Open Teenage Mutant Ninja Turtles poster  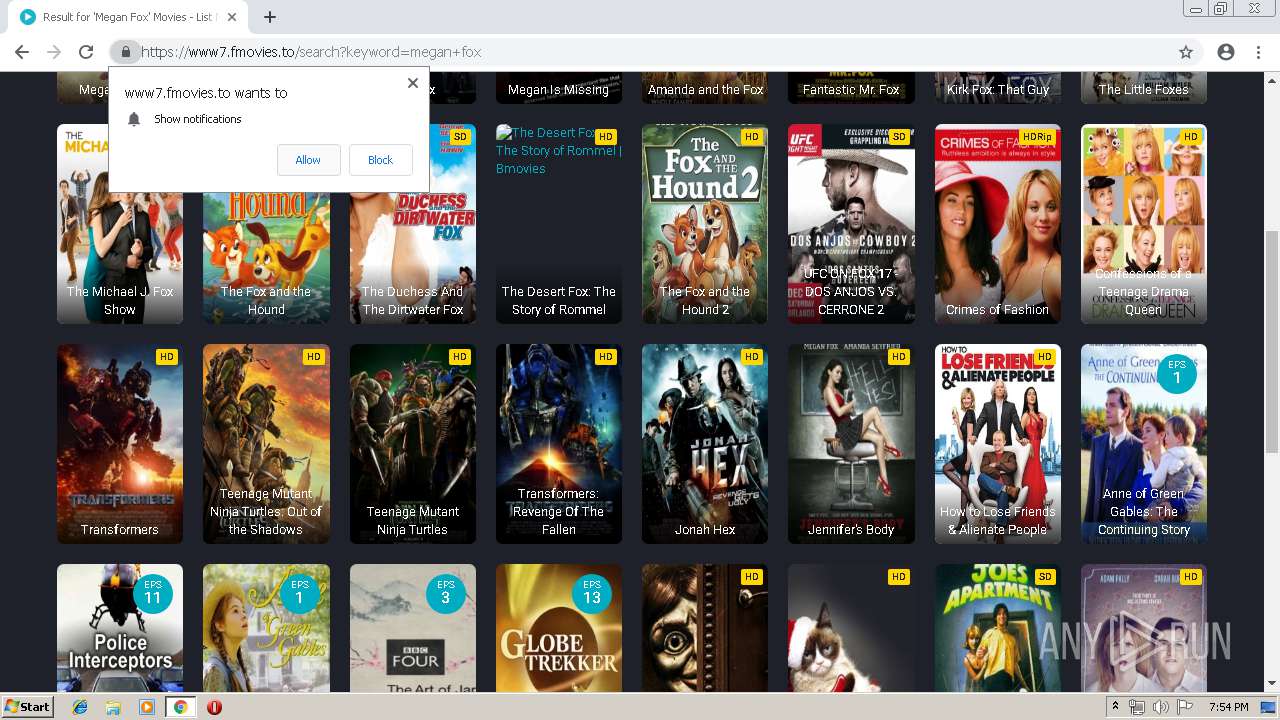point(413,444)
